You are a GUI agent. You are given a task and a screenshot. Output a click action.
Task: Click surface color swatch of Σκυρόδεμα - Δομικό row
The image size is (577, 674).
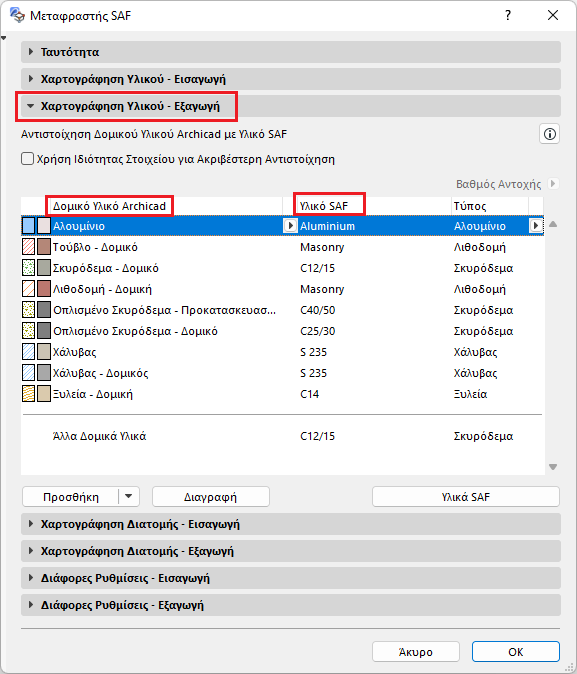(x=44, y=268)
